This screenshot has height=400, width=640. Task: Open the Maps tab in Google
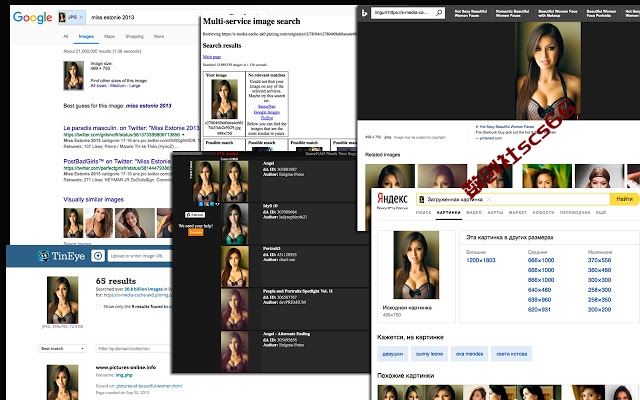point(109,36)
